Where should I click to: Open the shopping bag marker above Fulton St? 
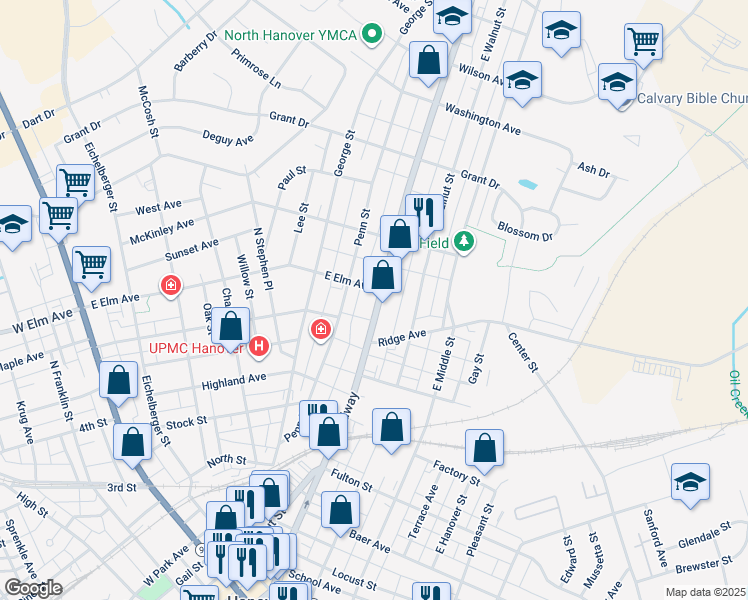pyautogui.click(x=391, y=429)
